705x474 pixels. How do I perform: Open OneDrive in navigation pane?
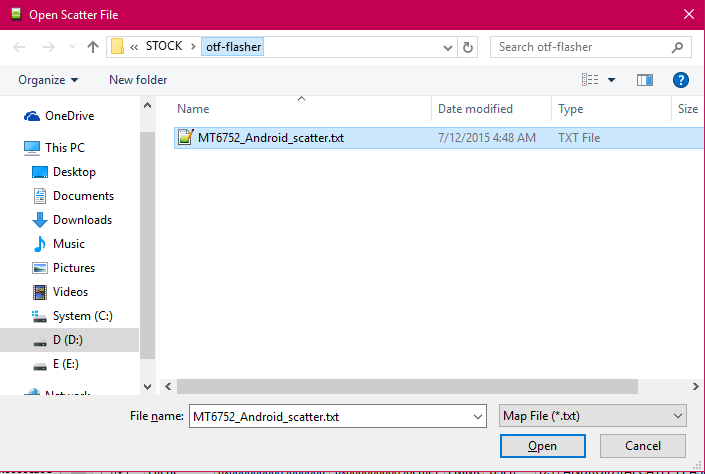pos(70,116)
